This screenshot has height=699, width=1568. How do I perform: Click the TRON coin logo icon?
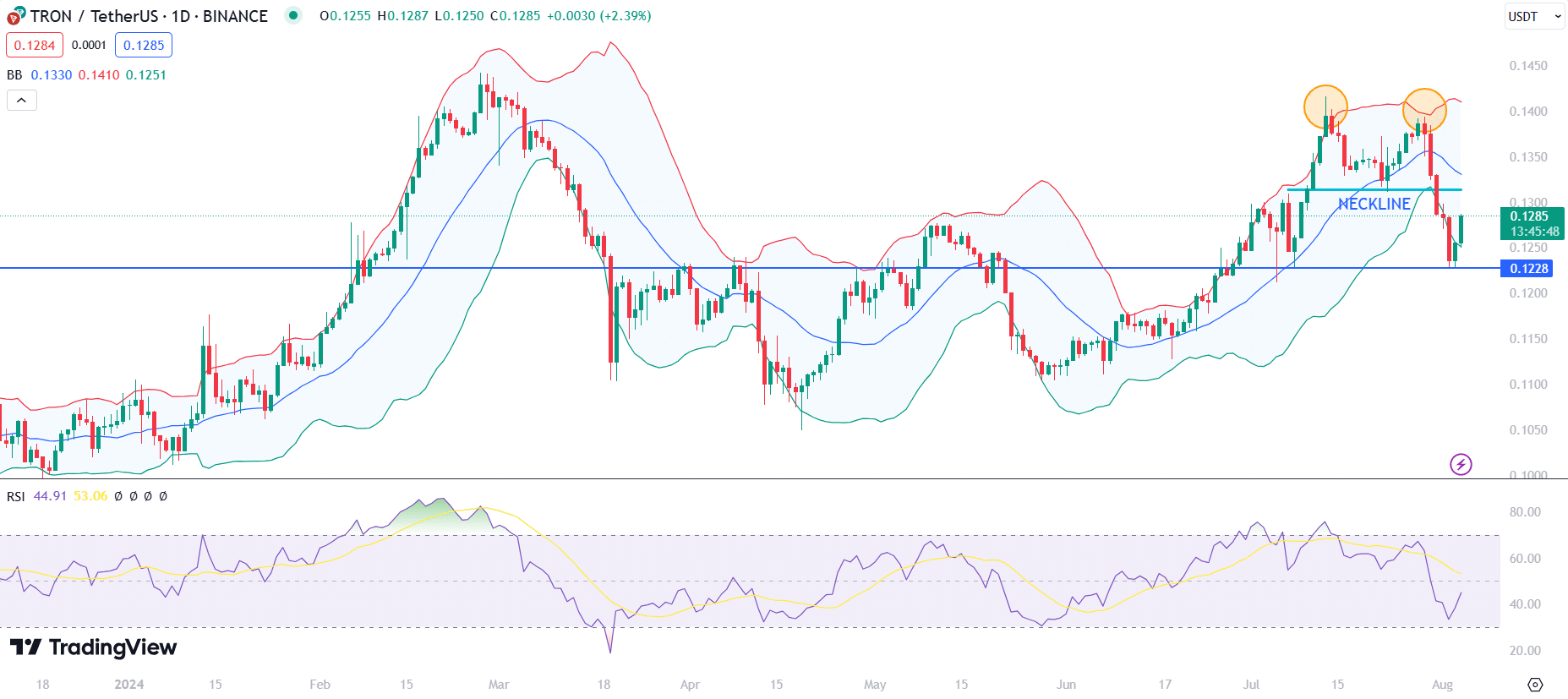click(16, 16)
